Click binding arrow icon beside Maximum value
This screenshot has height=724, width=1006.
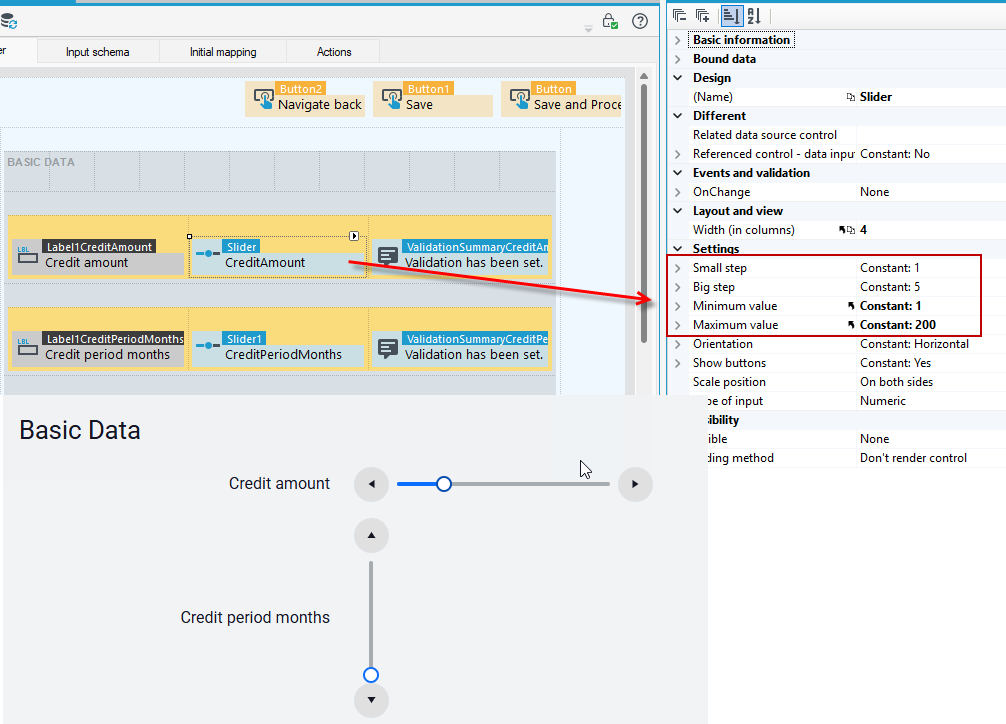(851, 325)
